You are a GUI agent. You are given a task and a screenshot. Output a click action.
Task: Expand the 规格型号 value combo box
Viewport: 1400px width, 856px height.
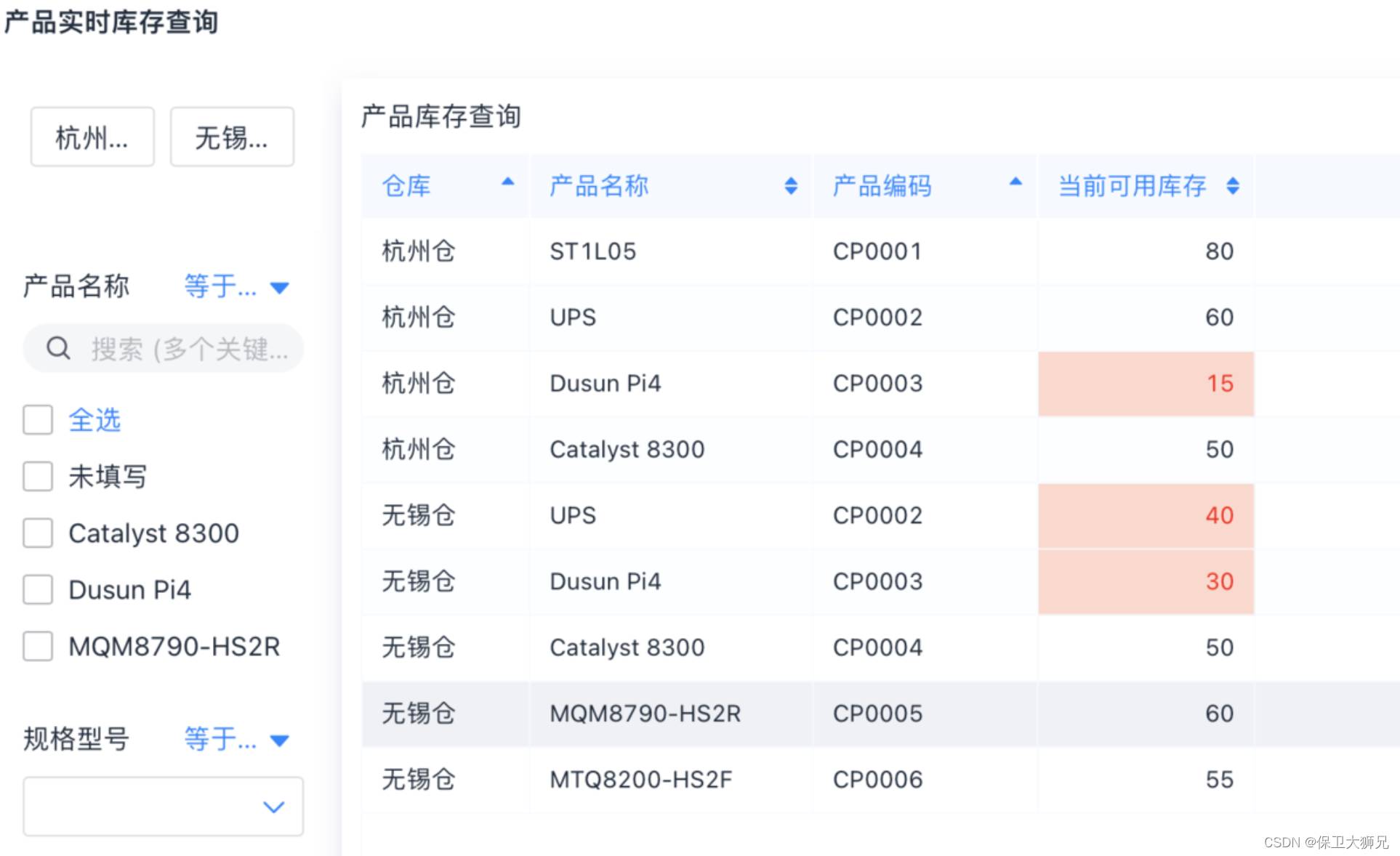pyautogui.click(x=164, y=807)
